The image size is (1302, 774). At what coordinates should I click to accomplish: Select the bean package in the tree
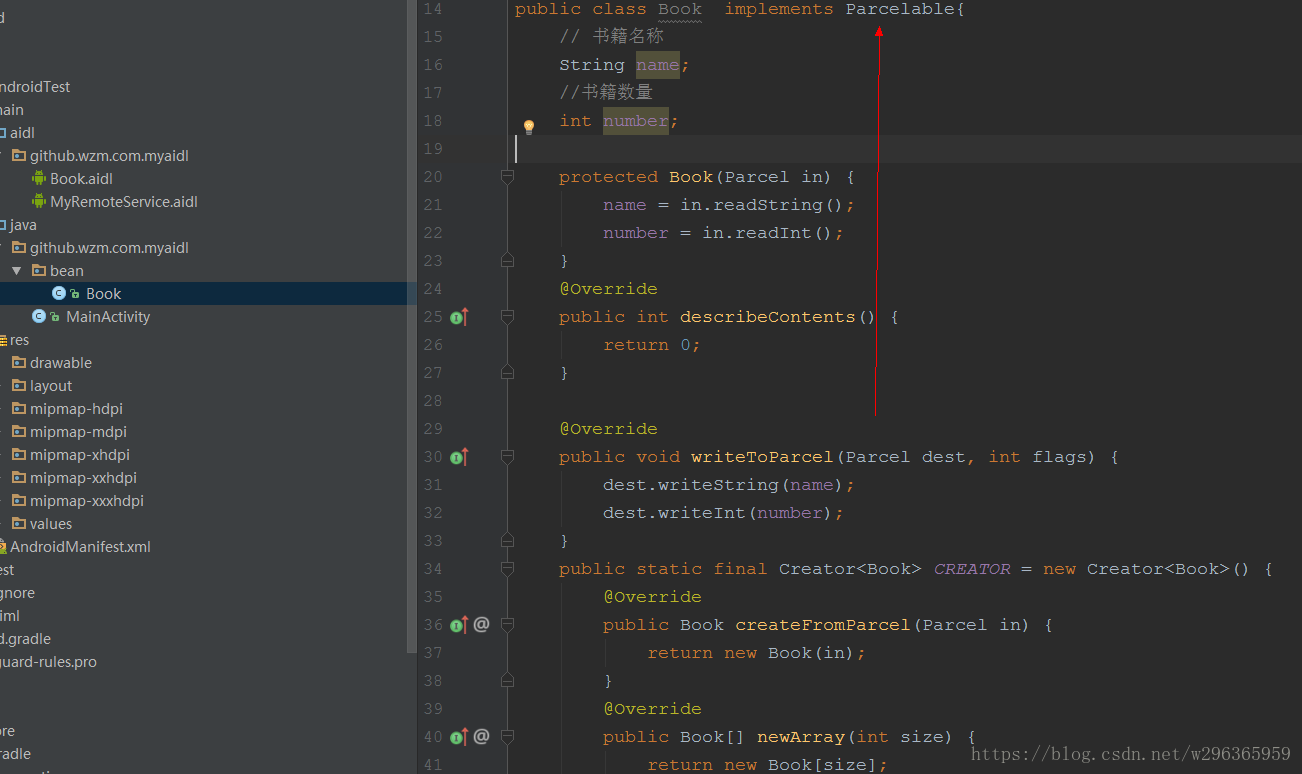(67, 271)
